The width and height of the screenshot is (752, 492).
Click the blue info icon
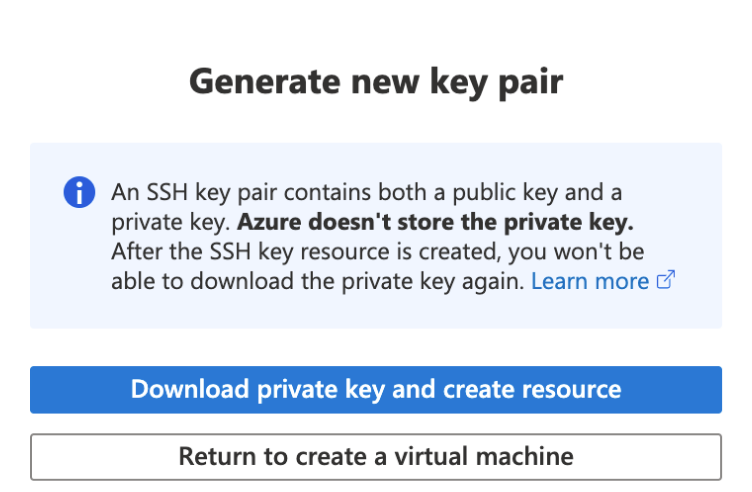tap(79, 192)
